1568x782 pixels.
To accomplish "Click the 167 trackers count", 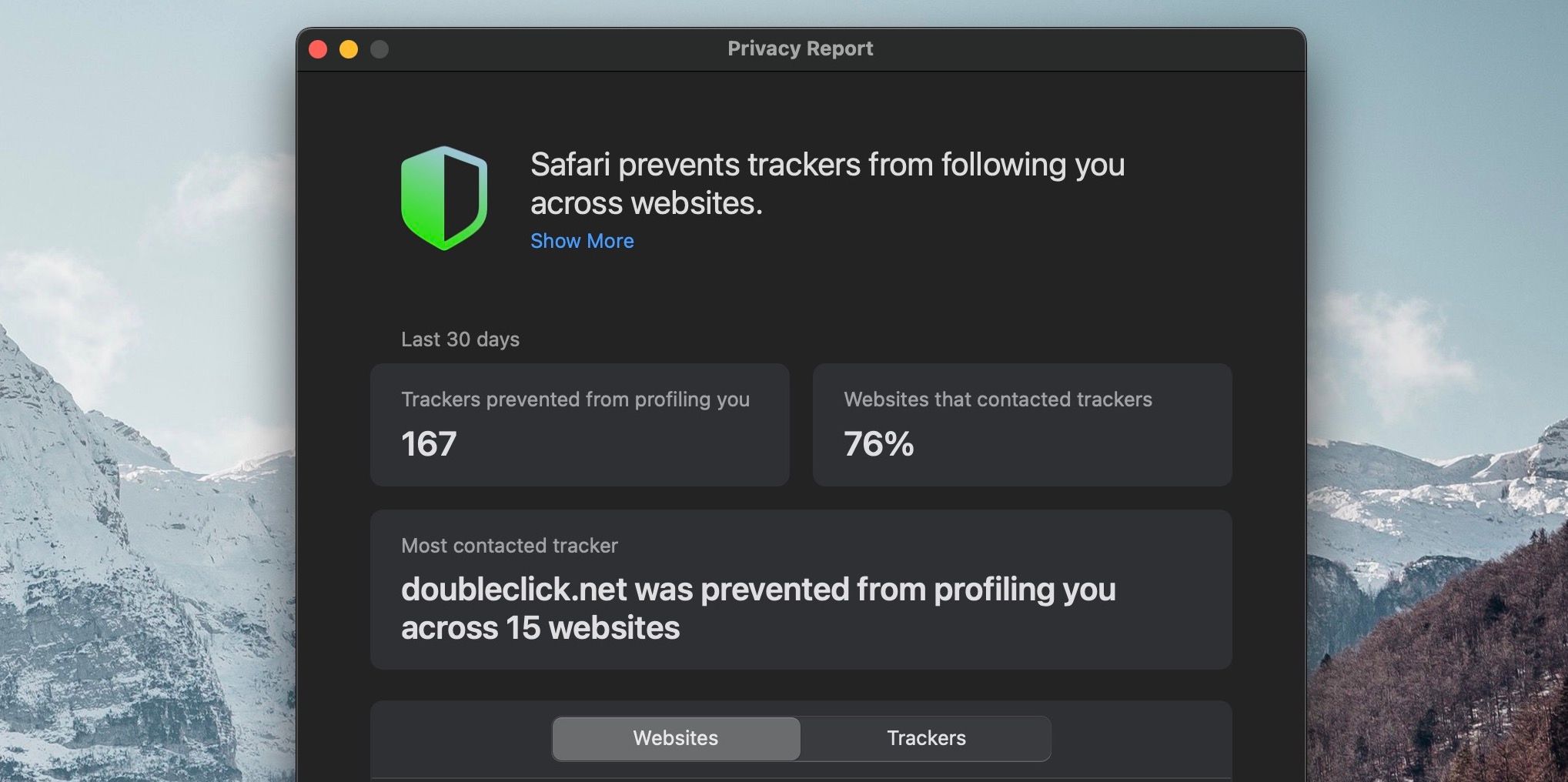I will click(x=429, y=444).
